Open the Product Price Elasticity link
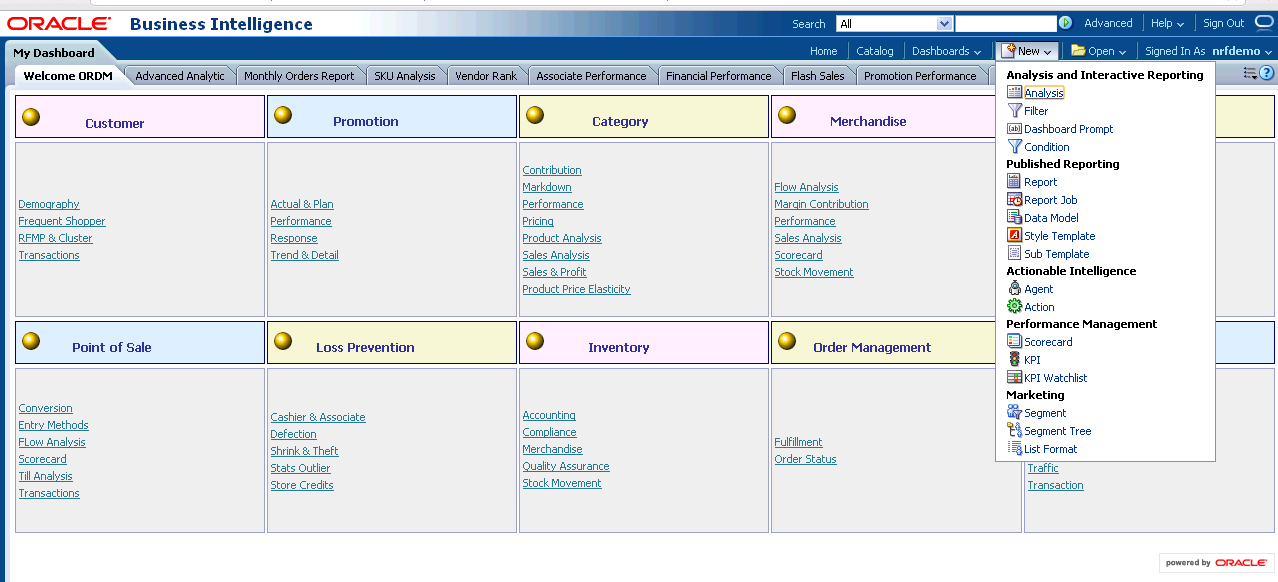This screenshot has width=1278, height=582. pos(576,289)
